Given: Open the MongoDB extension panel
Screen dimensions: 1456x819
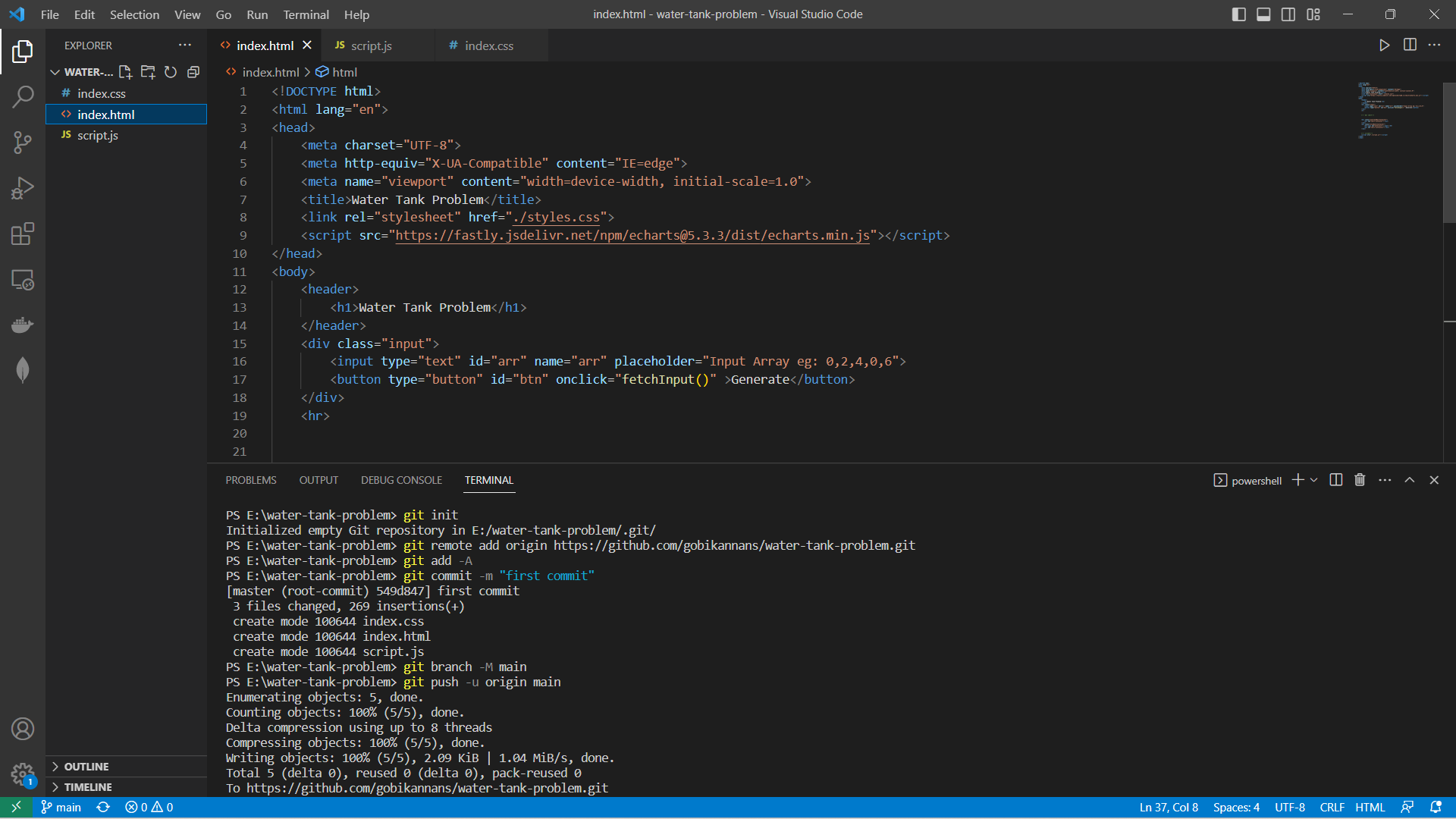Looking at the screenshot, I should click(x=23, y=370).
